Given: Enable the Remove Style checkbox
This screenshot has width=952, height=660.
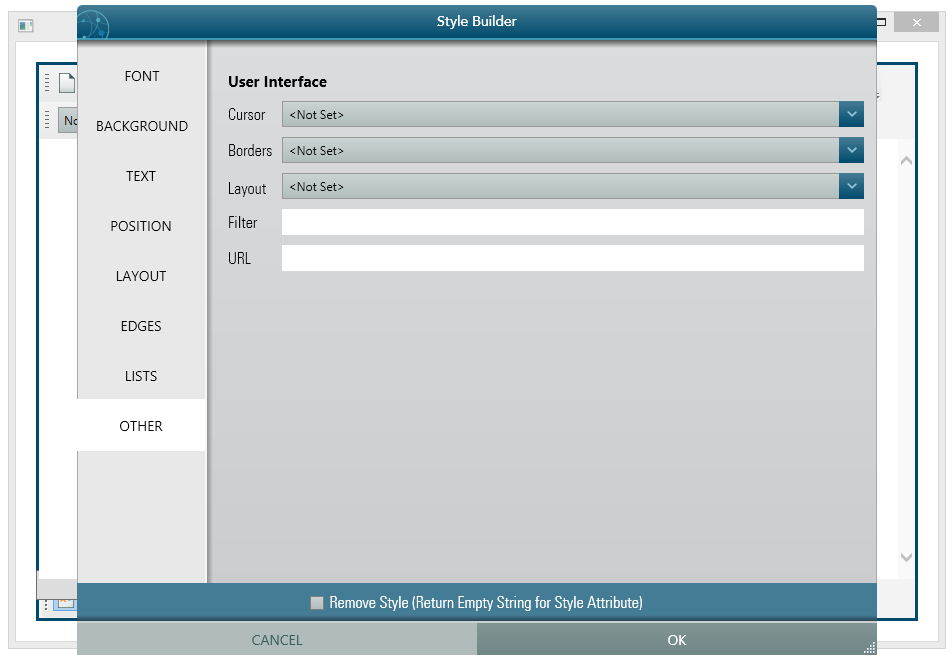Looking at the screenshot, I should [x=317, y=602].
